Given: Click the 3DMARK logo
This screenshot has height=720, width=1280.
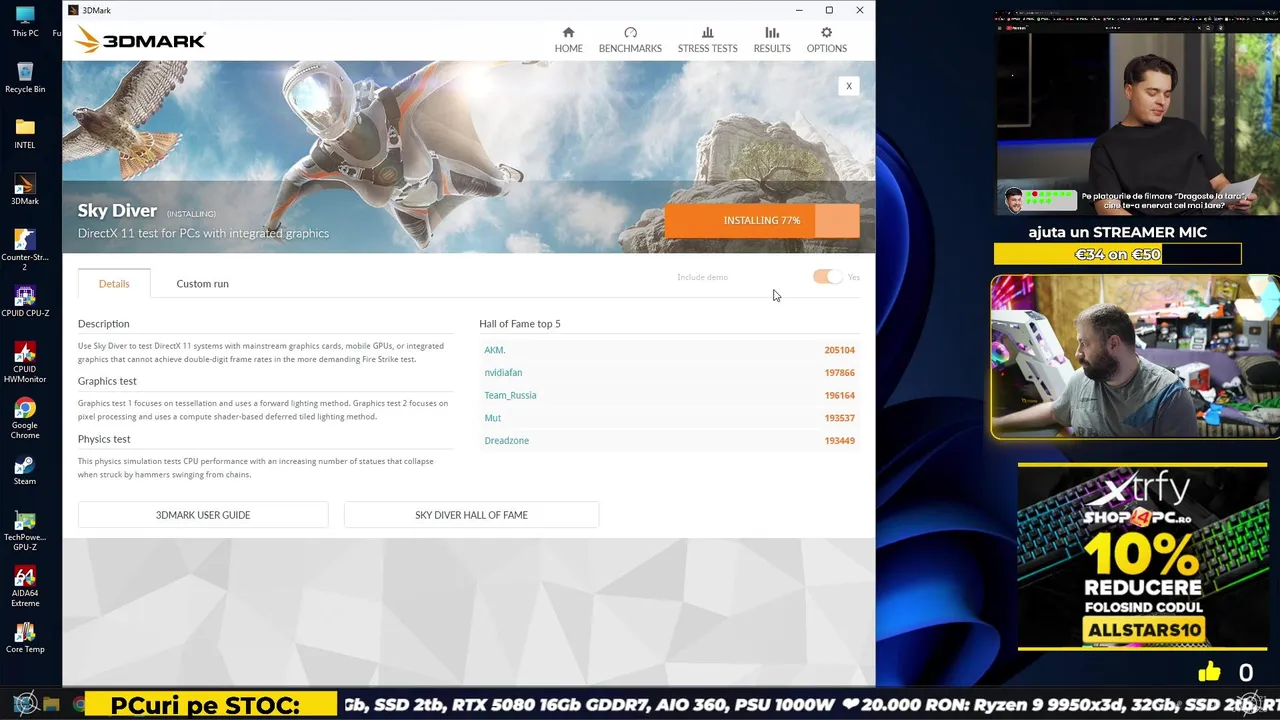Looking at the screenshot, I should (x=140, y=40).
